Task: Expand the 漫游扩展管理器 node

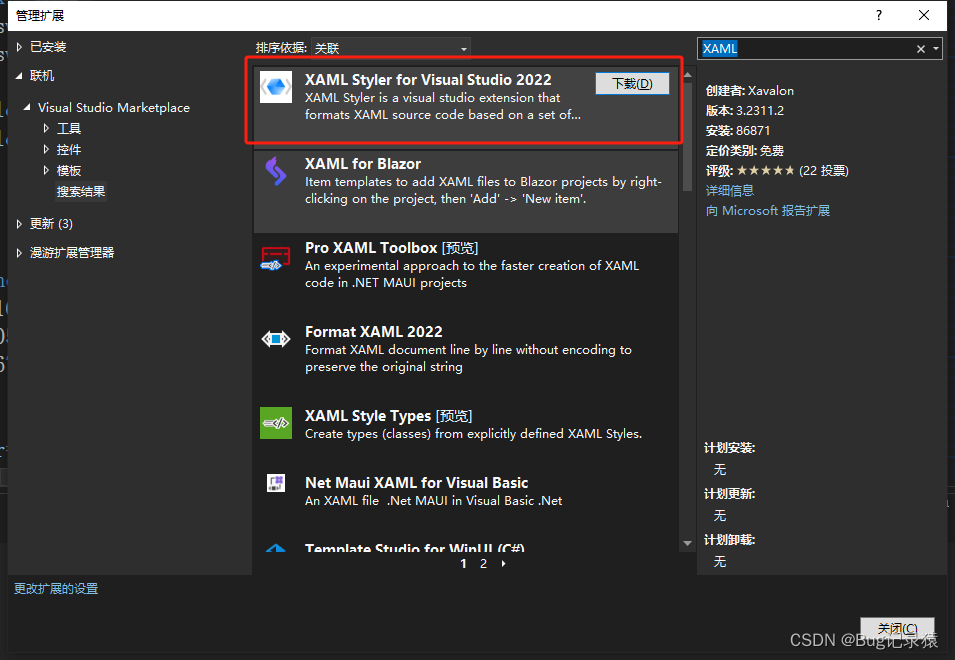Action: pos(19,252)
